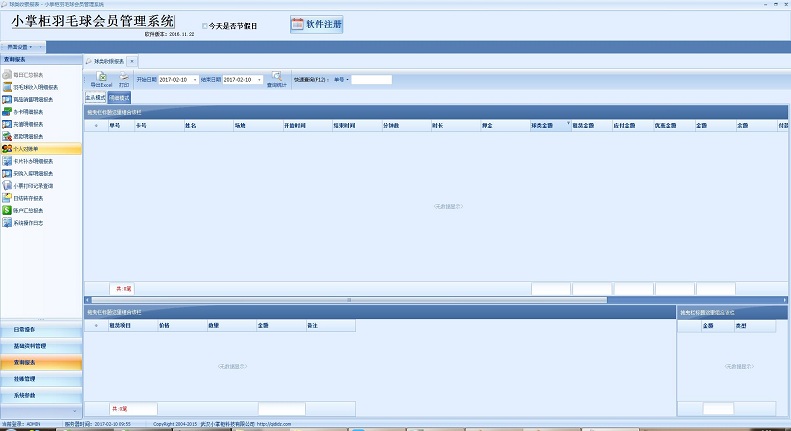Open the 结束日期 date dropdown
The height and width of the screenshot is (431, 791).
(x=260, y=79)
